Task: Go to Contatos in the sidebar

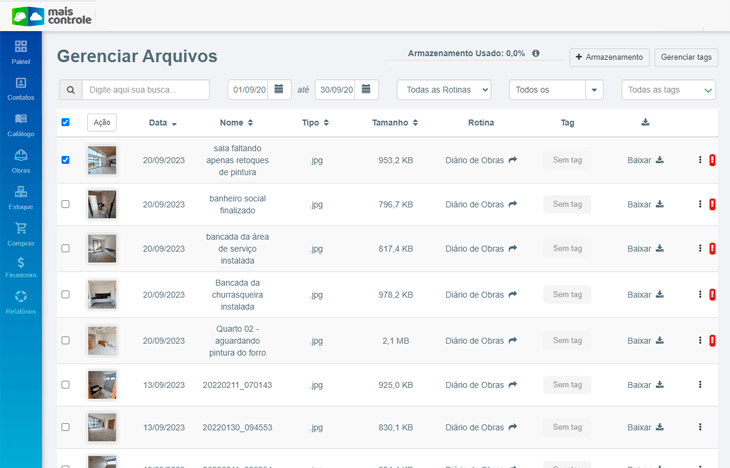Action: (x=21, y=87)
